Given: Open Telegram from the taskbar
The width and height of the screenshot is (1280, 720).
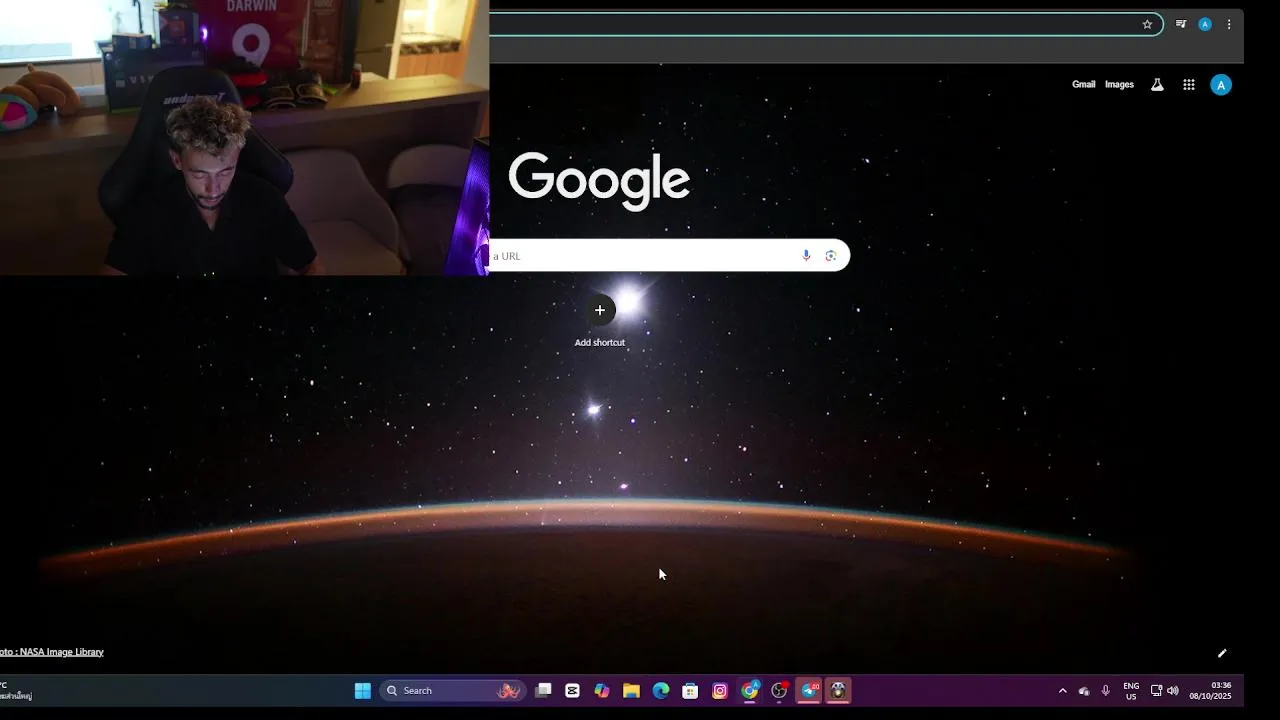Looking at the screenshot, I should click(809, 690).
